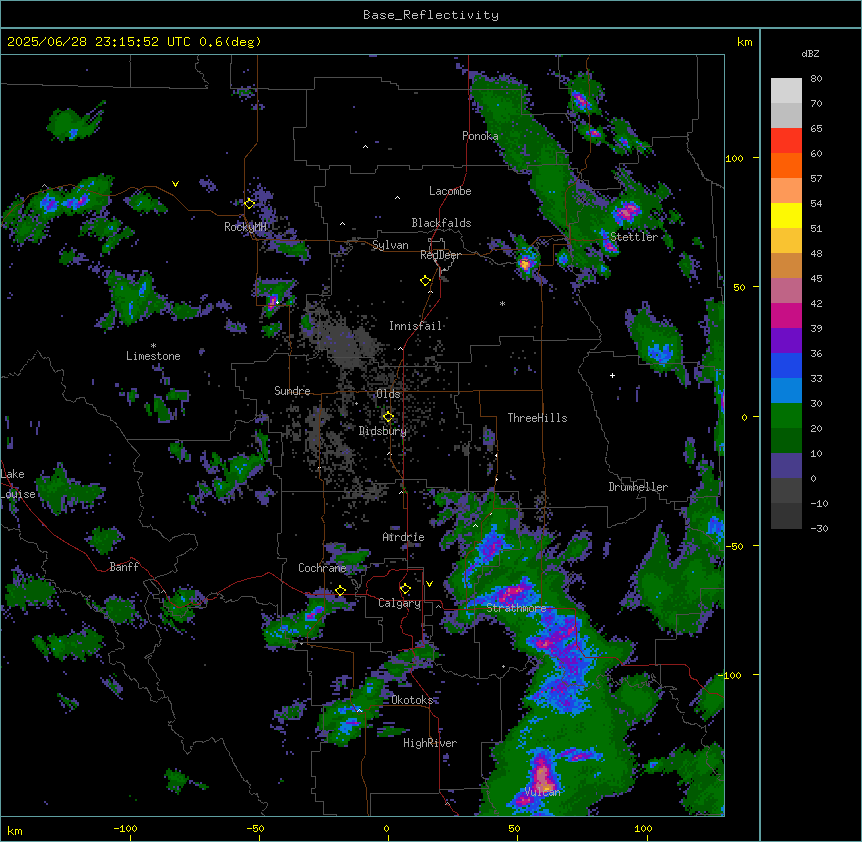
Task: Click the storm cell just above Stettler
Action: coord(627,211)
